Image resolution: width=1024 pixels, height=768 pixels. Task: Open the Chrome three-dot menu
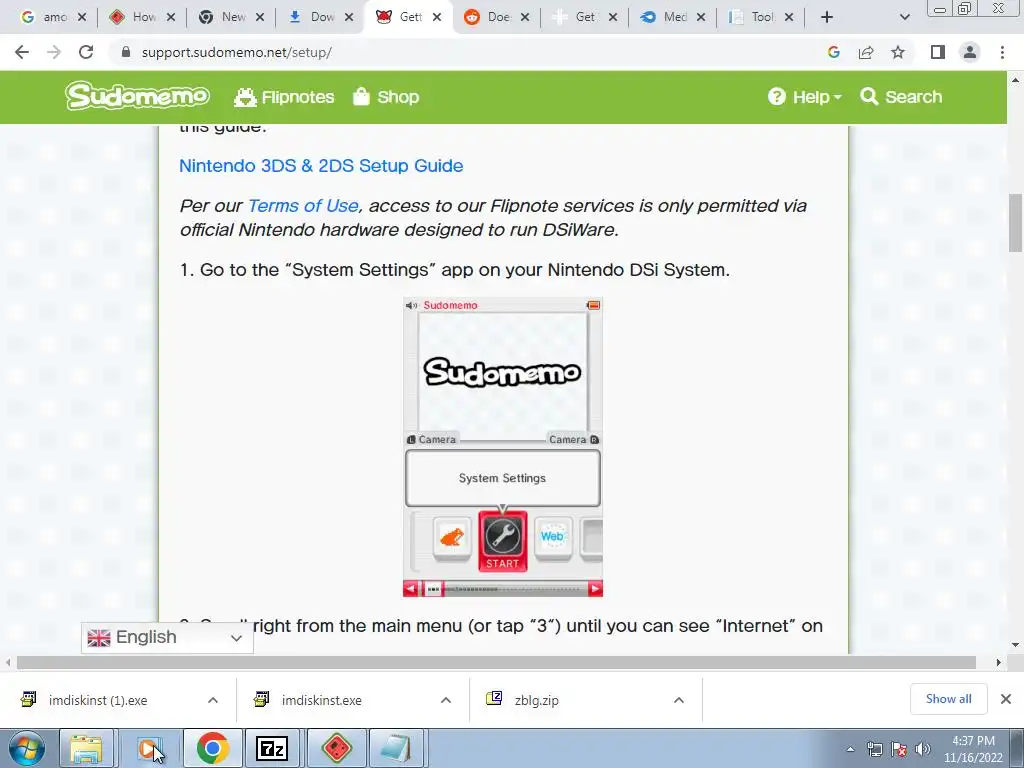[x=1002, y=52]
